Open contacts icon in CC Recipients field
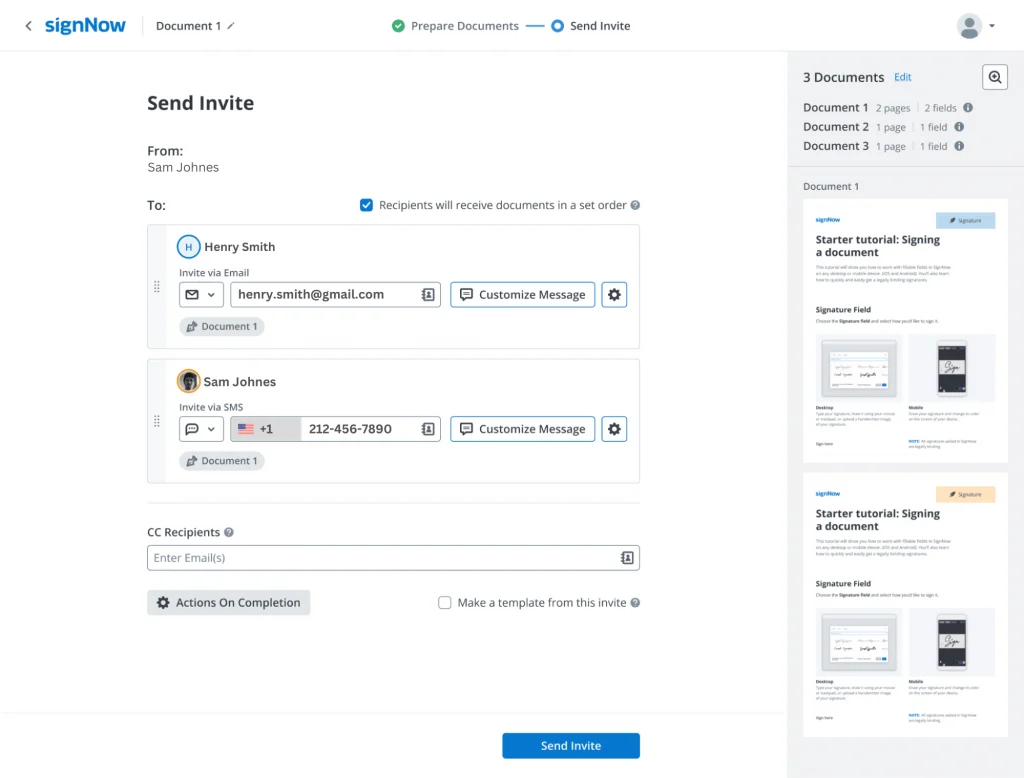 [x=627, y=558]
